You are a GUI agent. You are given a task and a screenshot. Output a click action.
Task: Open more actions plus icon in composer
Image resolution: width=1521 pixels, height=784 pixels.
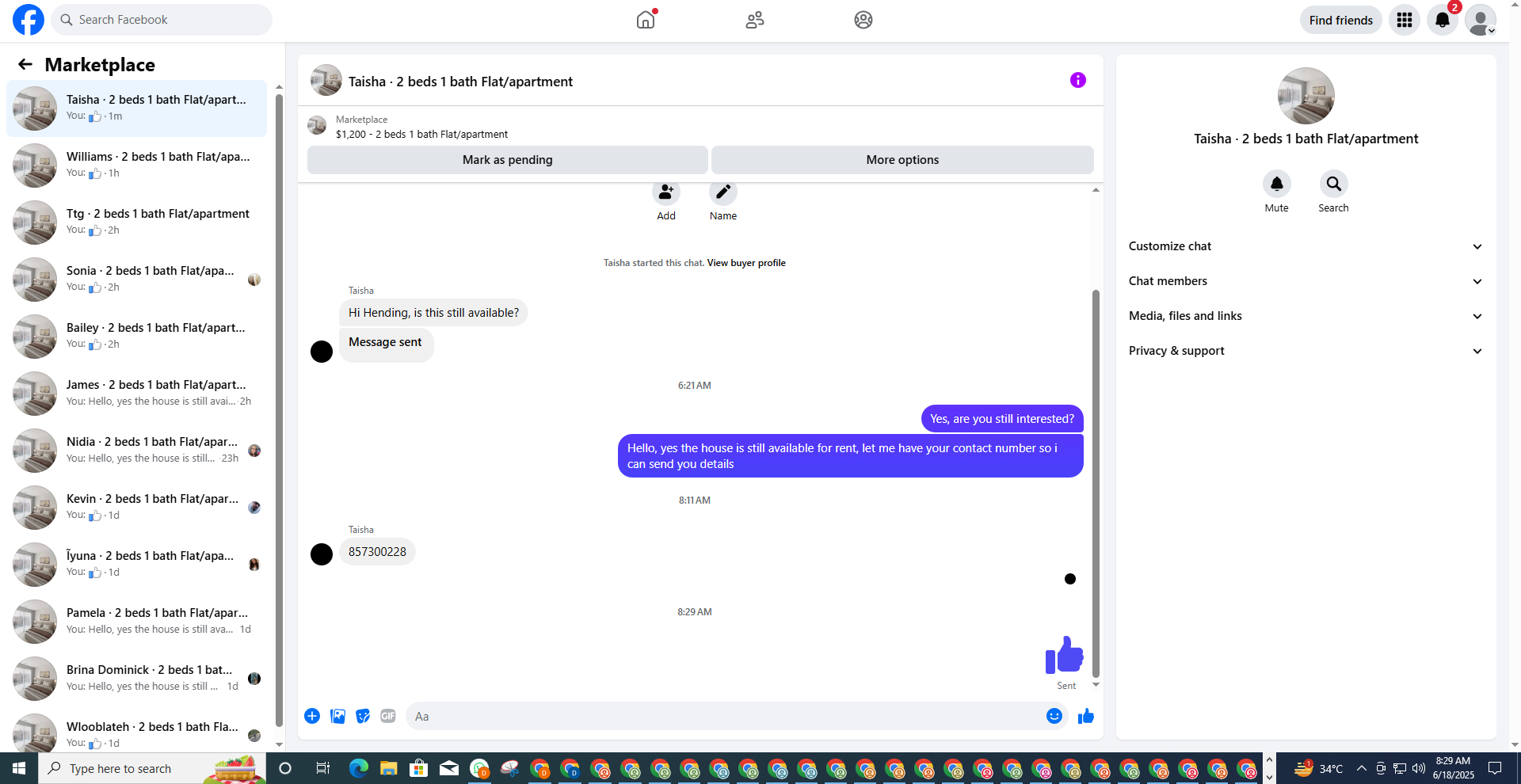312,716
